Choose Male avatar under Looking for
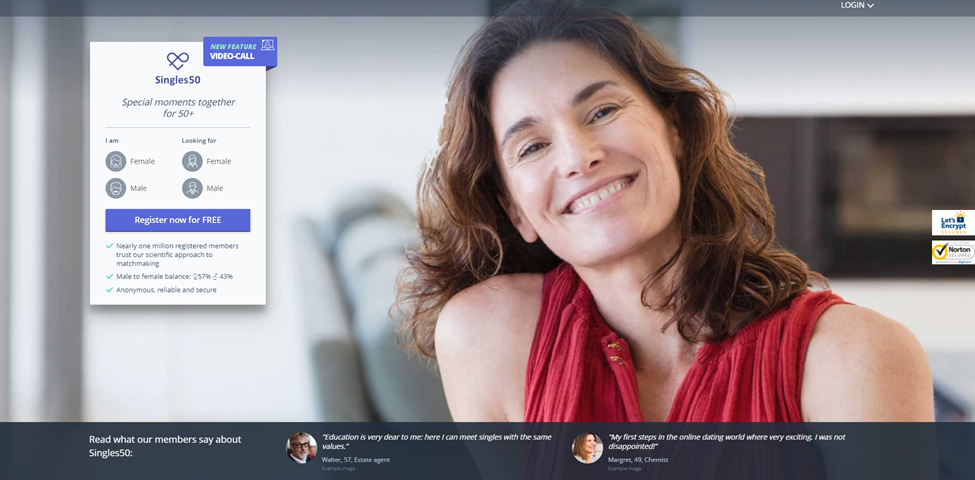Image resolution: width=975 pixels, height=480 pixels. pyautogui.click(x=192, y=188)
